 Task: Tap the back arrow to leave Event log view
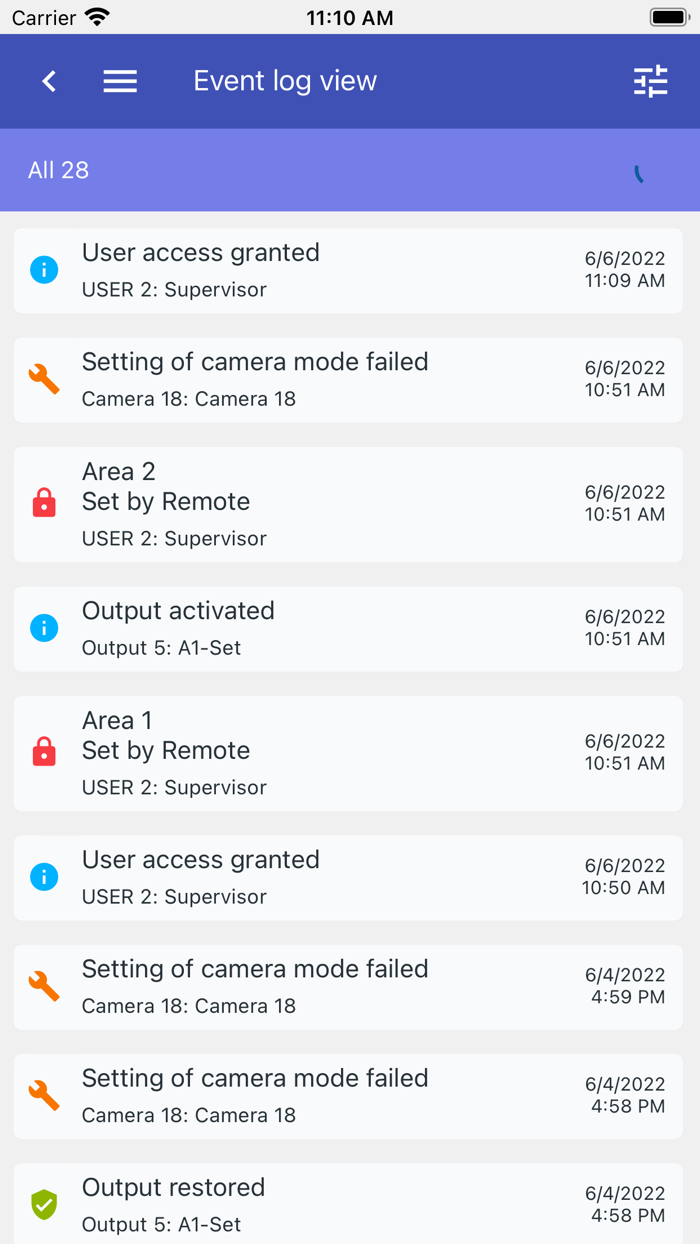click(48, 81)
